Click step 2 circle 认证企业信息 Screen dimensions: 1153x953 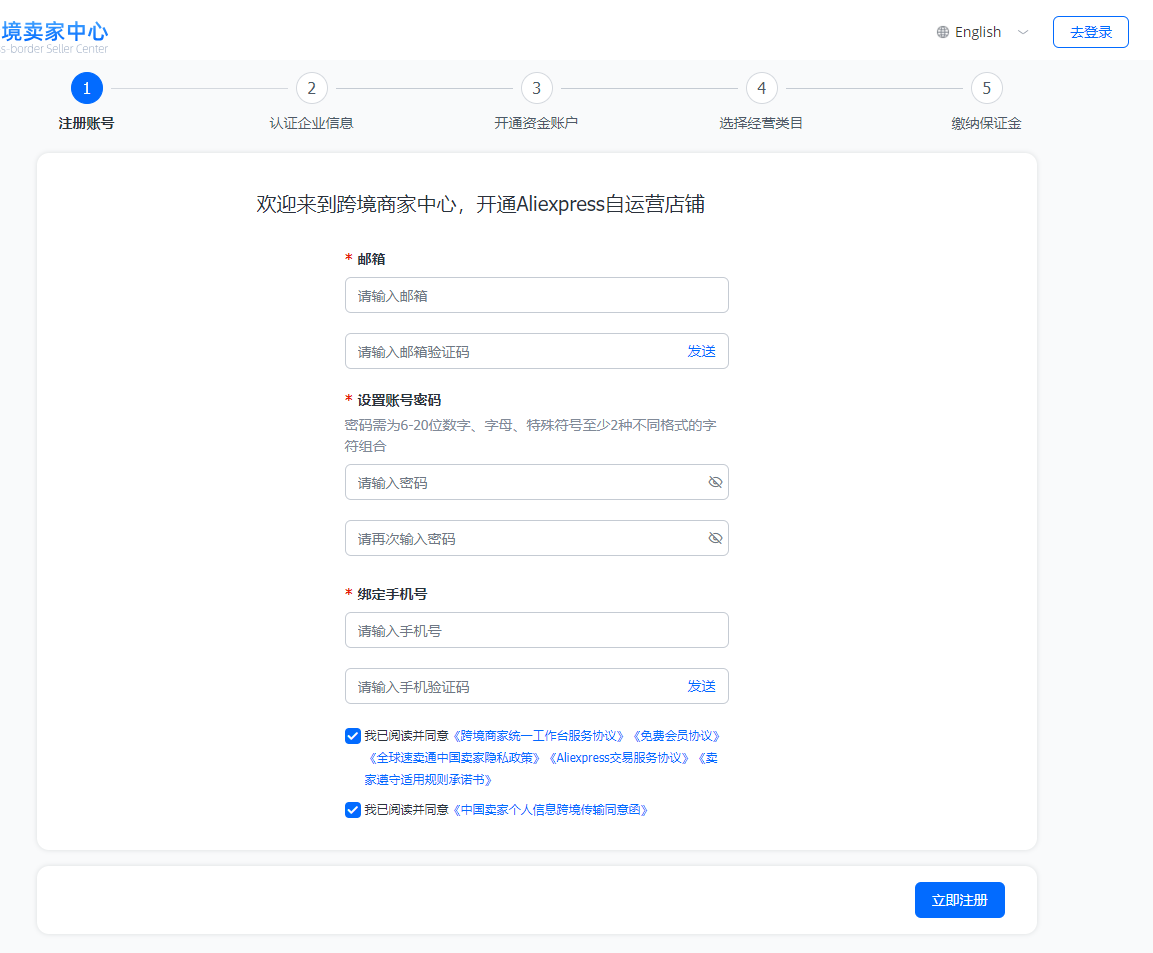click(x=312, y=88)
